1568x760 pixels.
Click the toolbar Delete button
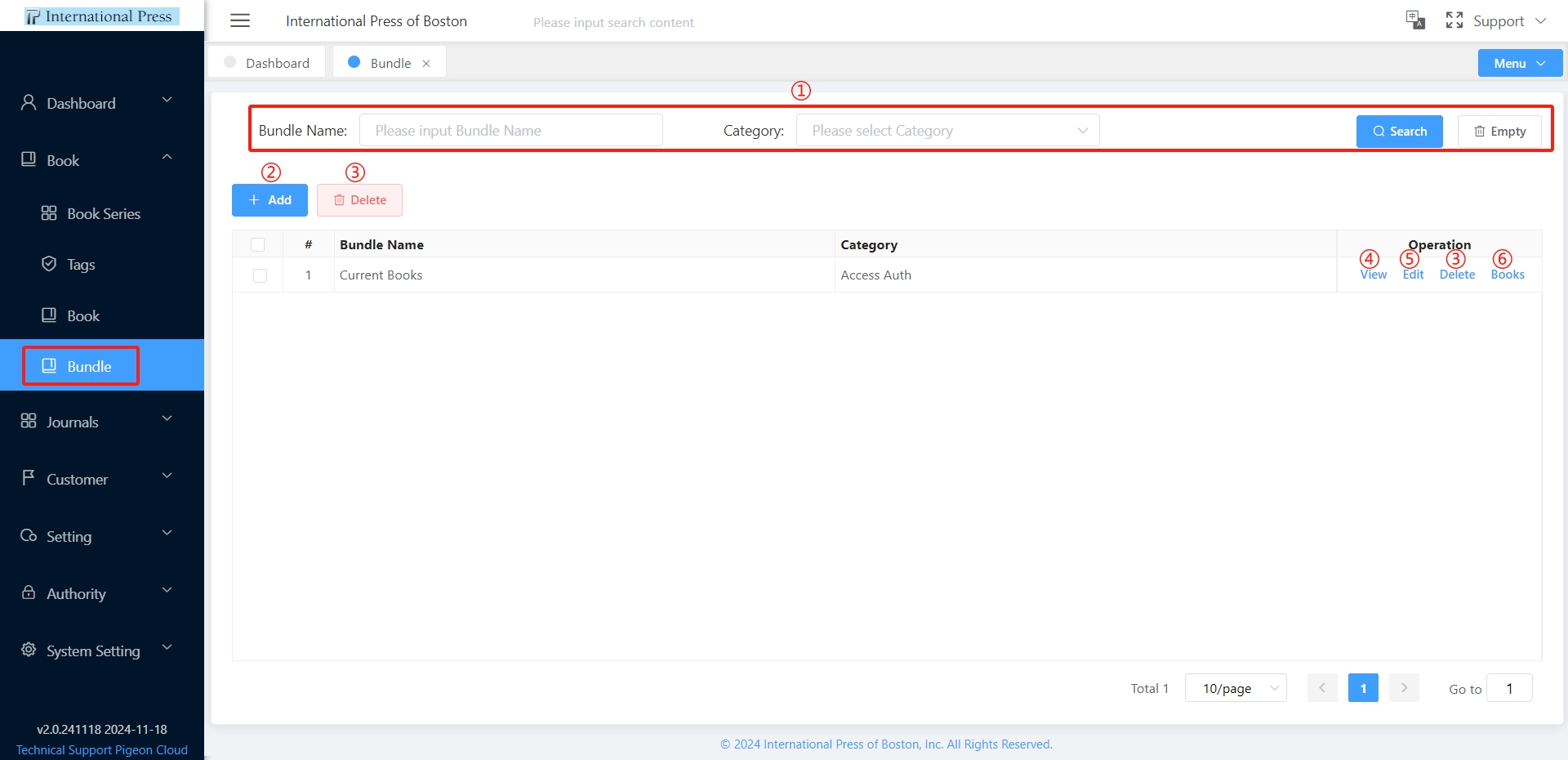(359, 200)
